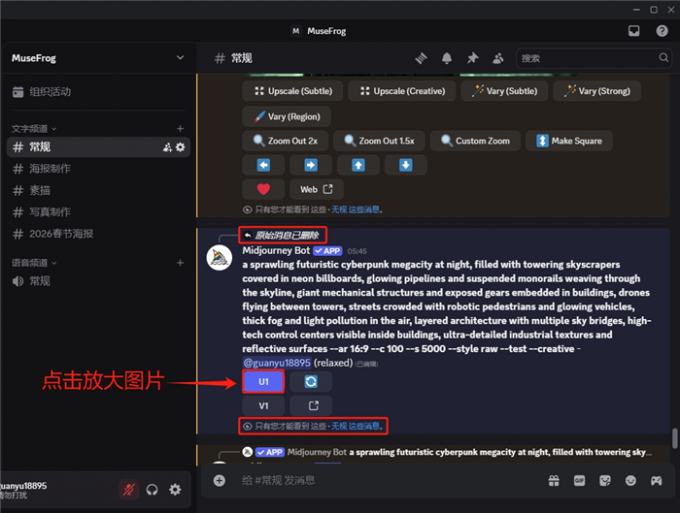680x513 pixels.
Task: Click the V1 variation button
Action: pyautogui.click(x=263, y=406)
